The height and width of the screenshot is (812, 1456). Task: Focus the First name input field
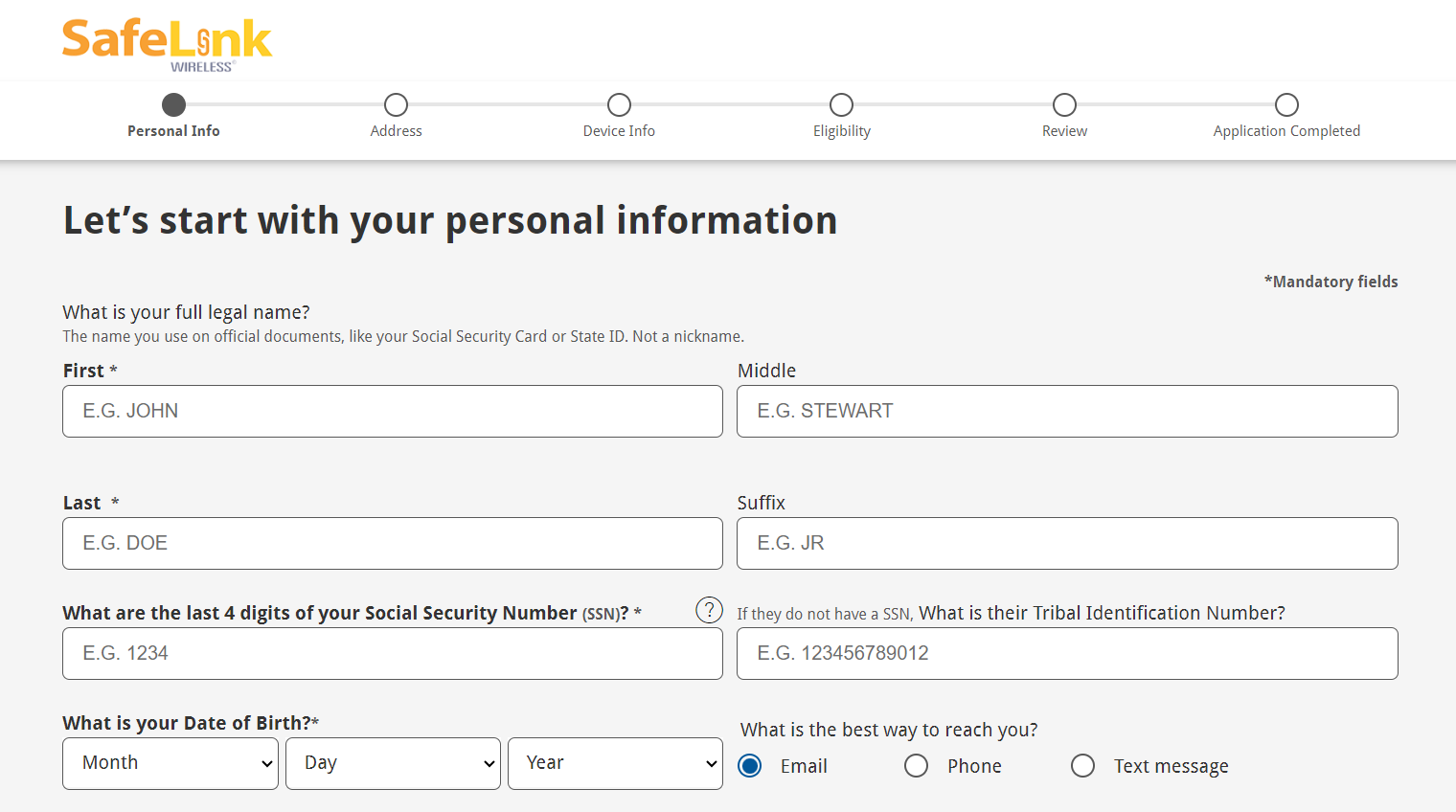[393, 412]
